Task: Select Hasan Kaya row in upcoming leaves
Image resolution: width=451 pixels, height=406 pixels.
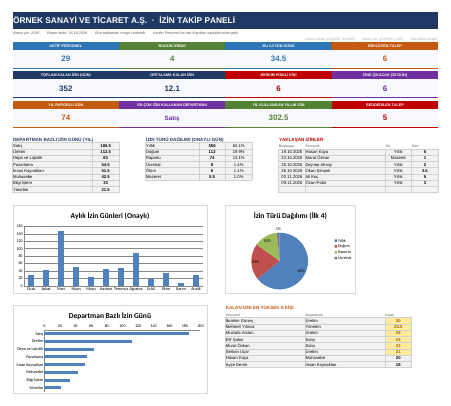Action: (x=358, y=152)
